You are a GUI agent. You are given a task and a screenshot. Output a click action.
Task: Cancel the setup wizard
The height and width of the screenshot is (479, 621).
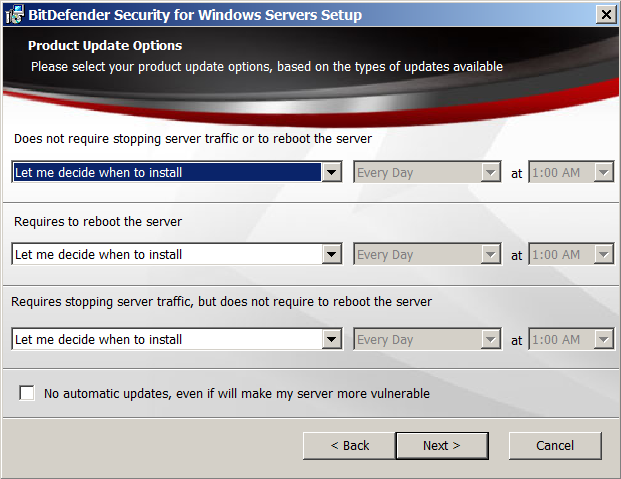click(x=555, y=446)
